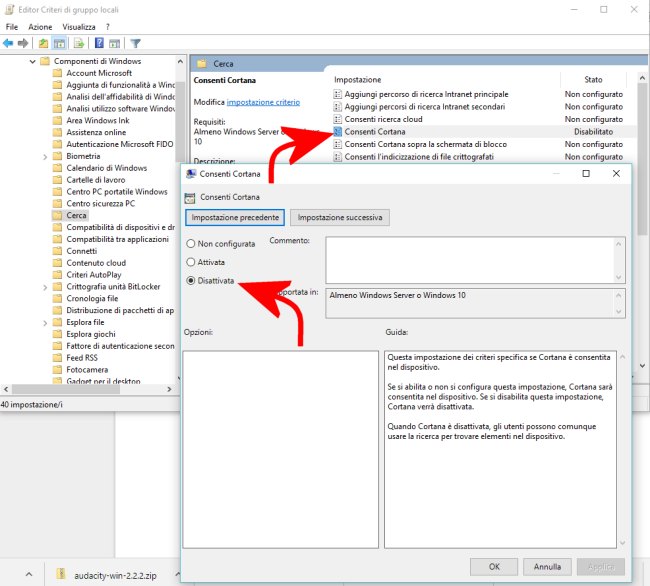The height and width of the screenshot is (586, 650).
Task: Open the blue Help toolbar icon
Action: [x=99, y=44]
